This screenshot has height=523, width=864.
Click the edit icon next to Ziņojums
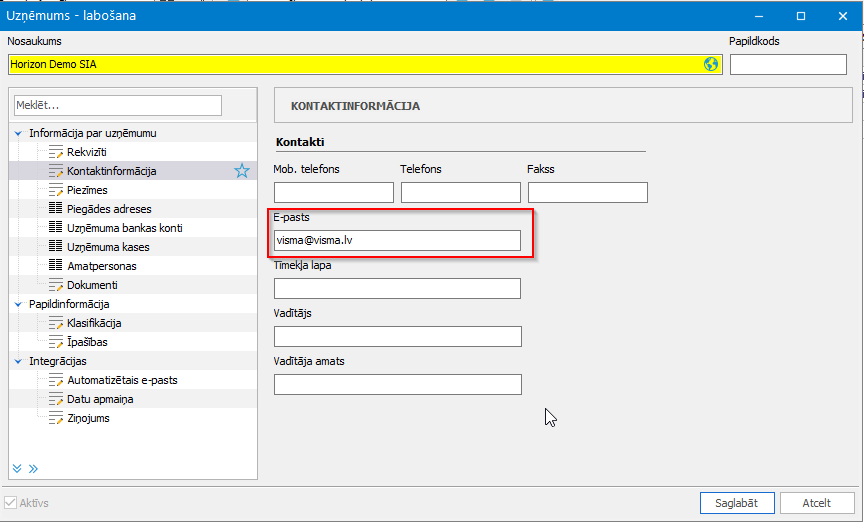click(x=56, y=418)
